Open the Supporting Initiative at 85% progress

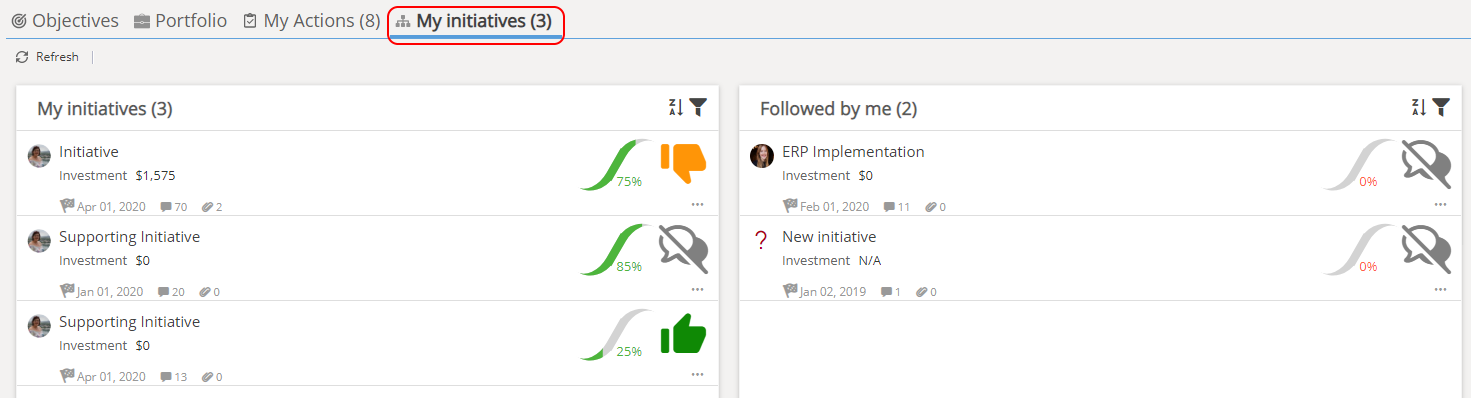pyautogui.click(x=129, y=237)
